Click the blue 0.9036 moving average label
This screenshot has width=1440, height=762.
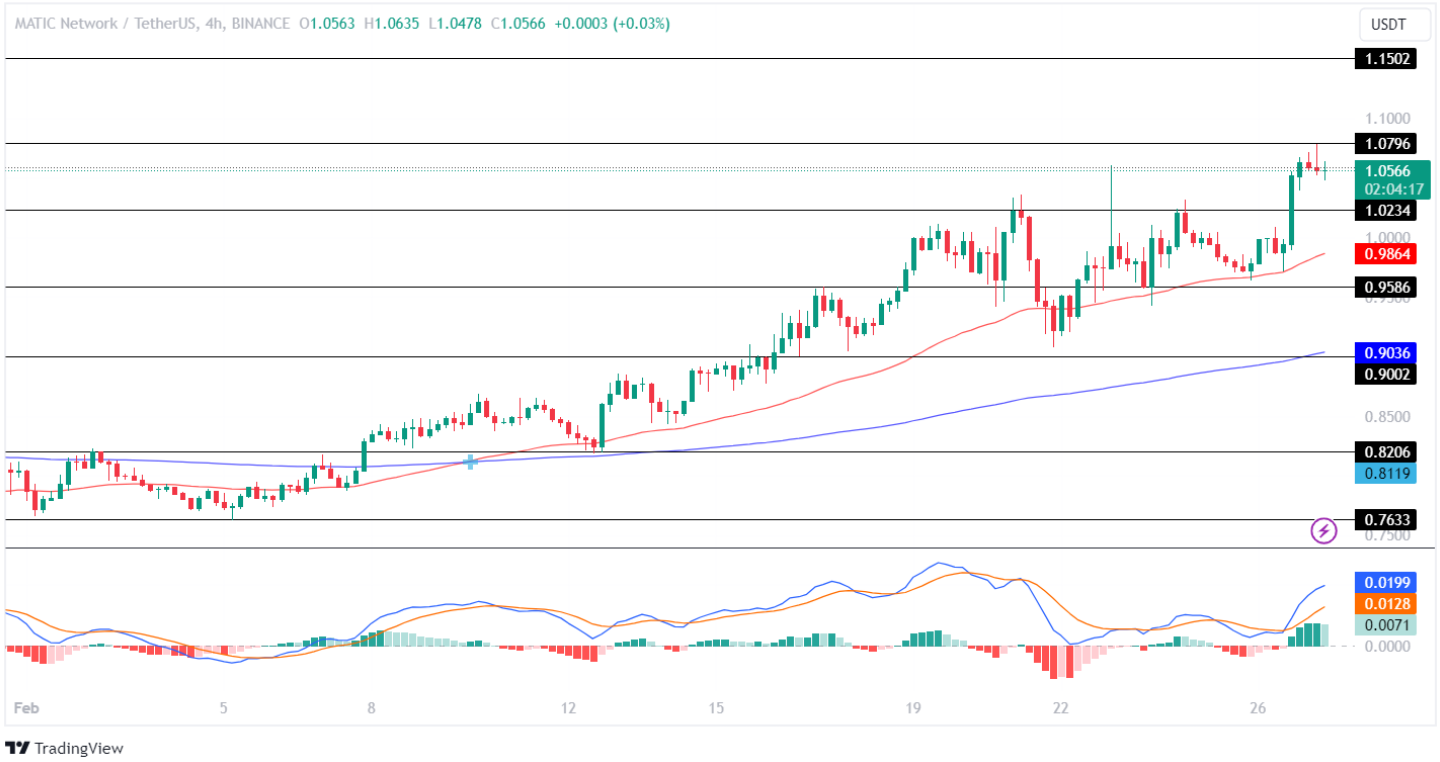(x=1385, y=352)
